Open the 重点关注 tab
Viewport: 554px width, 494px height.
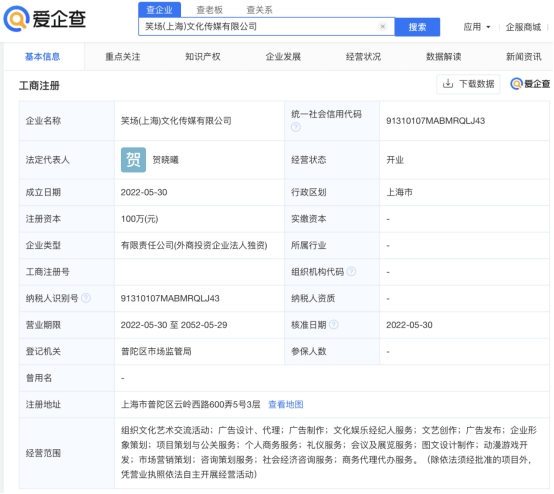tap(123, 57)
